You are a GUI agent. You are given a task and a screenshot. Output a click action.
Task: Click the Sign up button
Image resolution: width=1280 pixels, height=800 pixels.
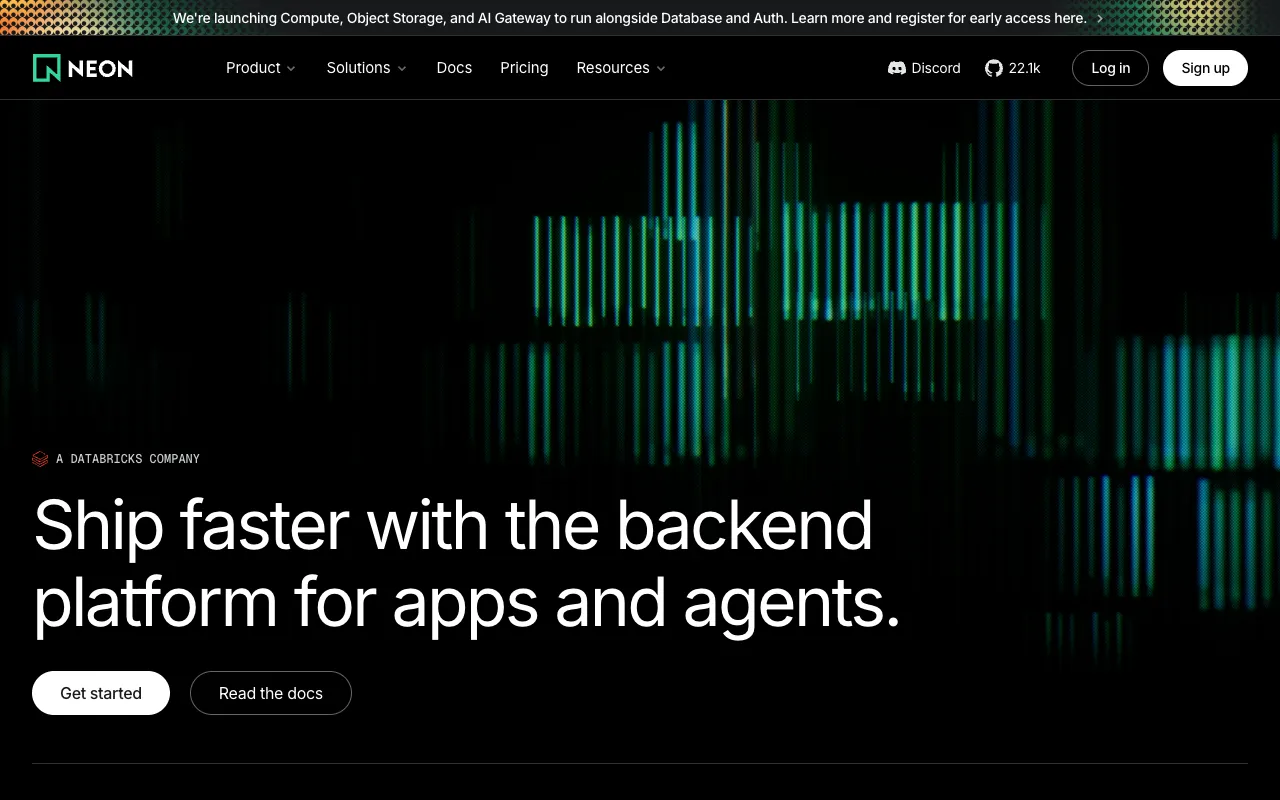pyautogui.click(x=1205, y=68)
